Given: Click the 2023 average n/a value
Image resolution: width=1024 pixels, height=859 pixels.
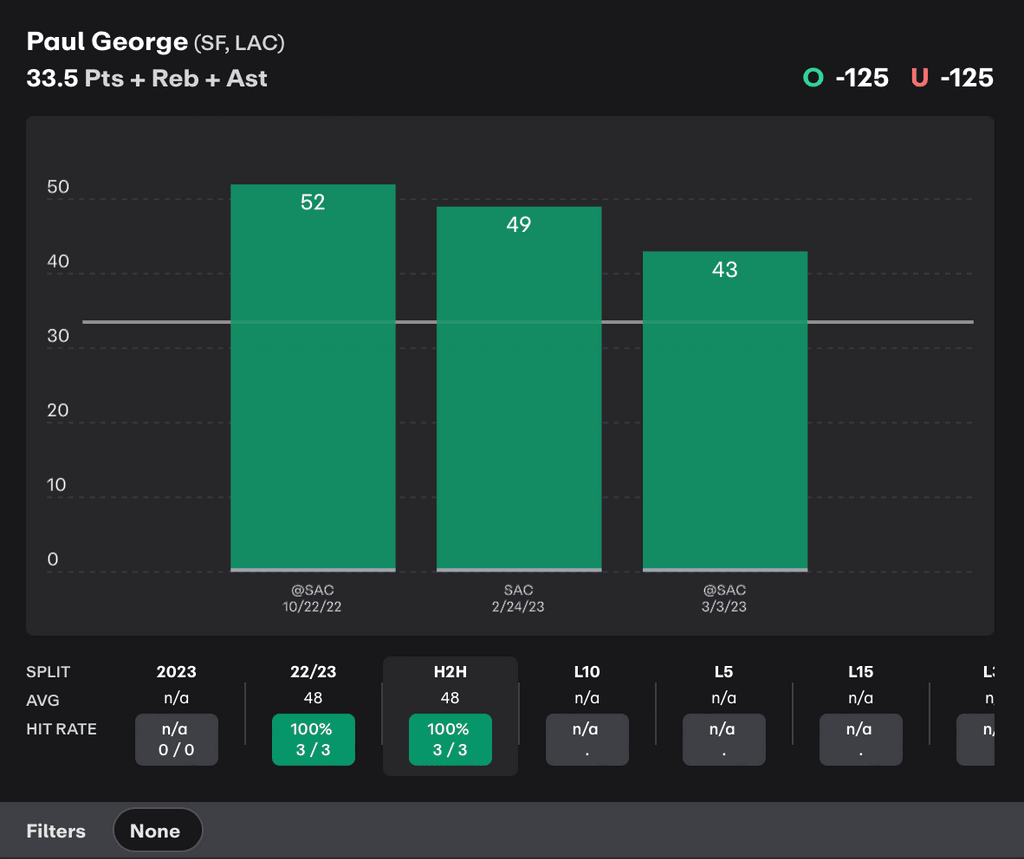Looking at the screenshot, I should [176, 698].
